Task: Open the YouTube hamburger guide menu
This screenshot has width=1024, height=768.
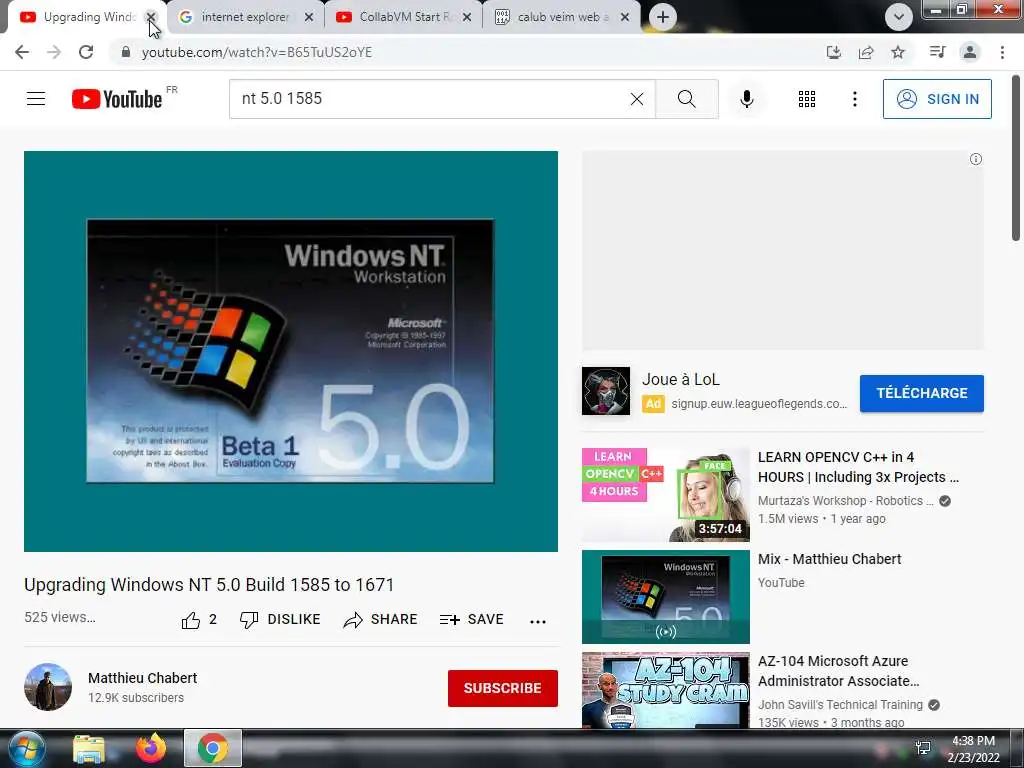Action: click(36, 99)
